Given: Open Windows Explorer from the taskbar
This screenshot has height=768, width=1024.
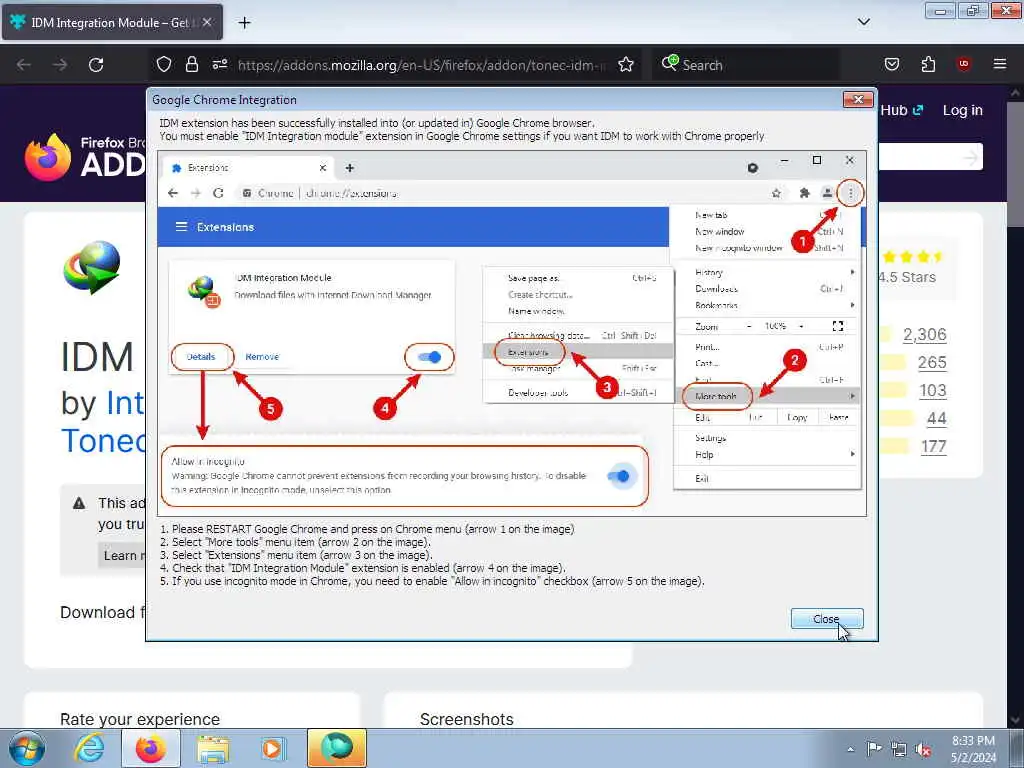Looking at the screenshot, I should click(213, 748).
